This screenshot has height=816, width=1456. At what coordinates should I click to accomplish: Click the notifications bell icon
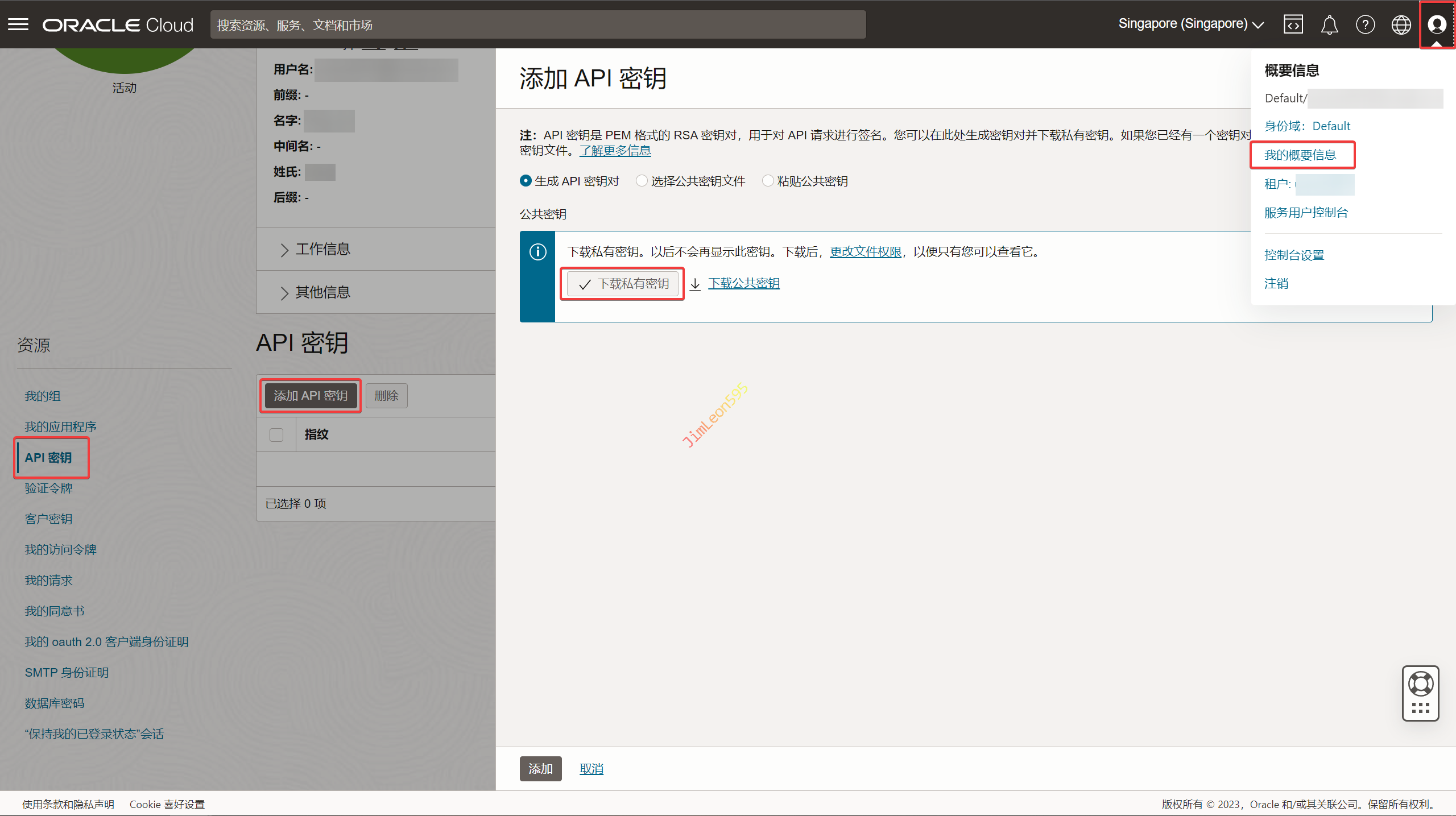(x=1329, y=24)
